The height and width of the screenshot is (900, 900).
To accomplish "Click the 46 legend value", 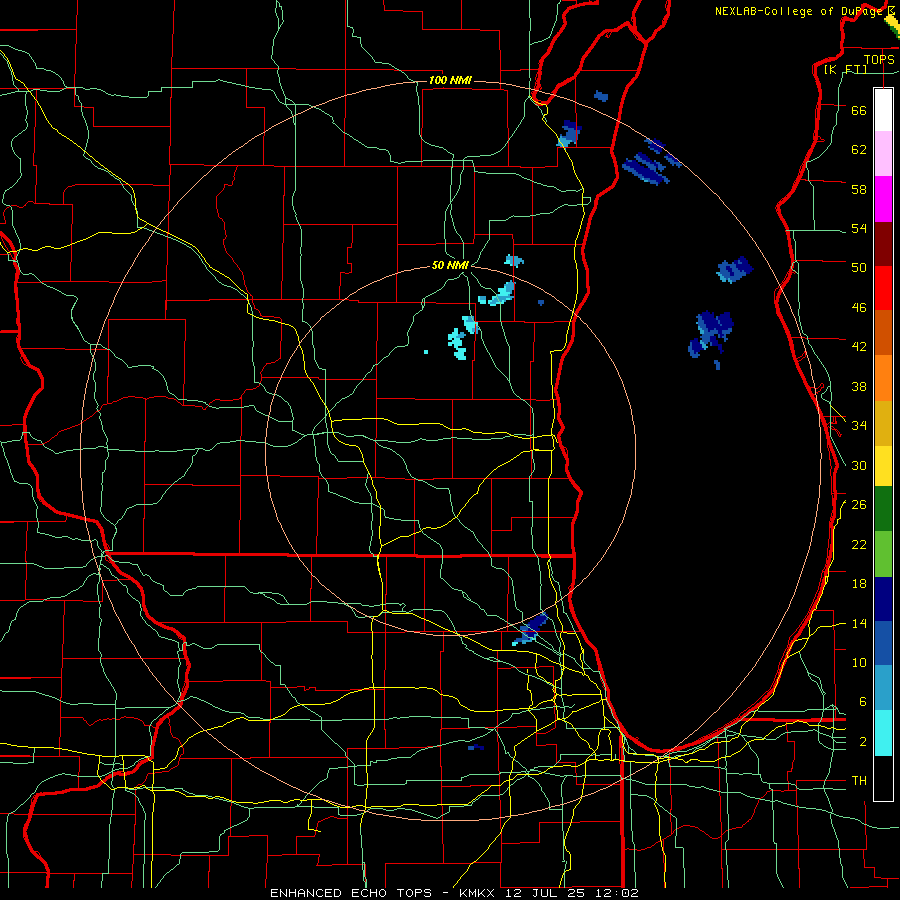I will [859, 308].
